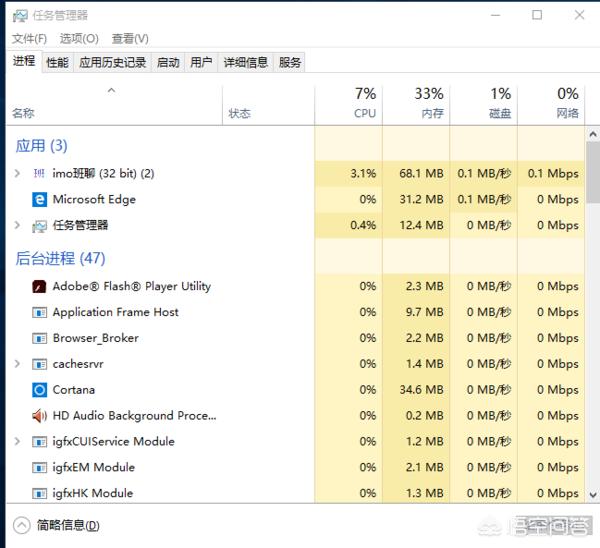Click the 68.1 MB memory cell
The height and width of the screenshot is (548, 600).
[416, 173]
